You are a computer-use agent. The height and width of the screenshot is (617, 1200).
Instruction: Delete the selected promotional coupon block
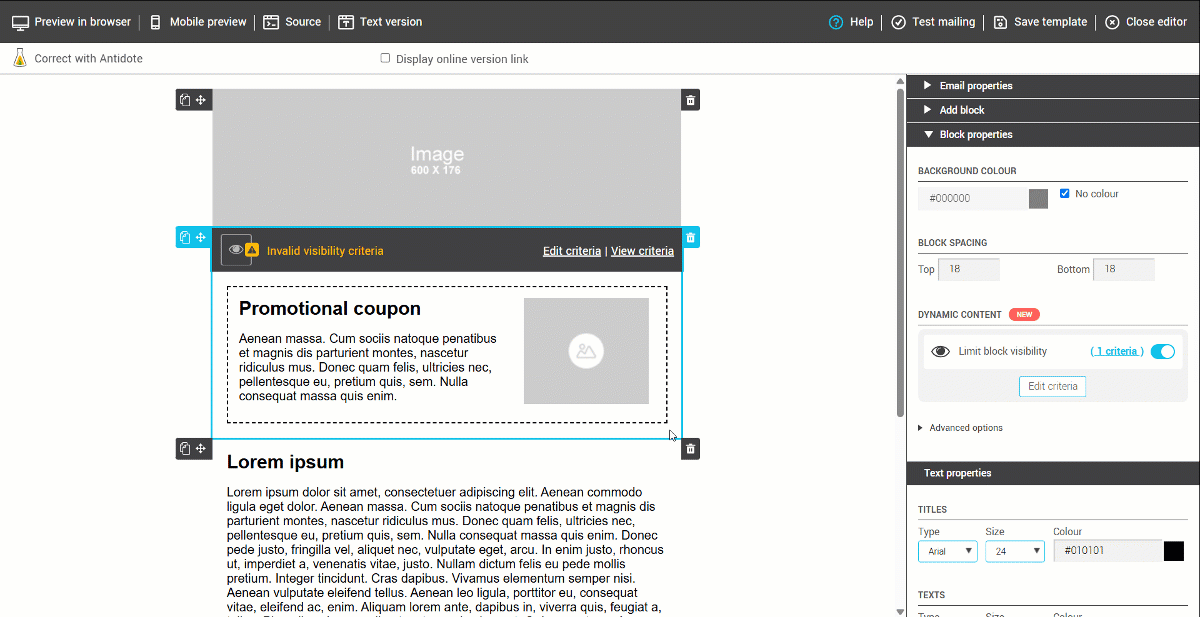click(x=690, y=238)
